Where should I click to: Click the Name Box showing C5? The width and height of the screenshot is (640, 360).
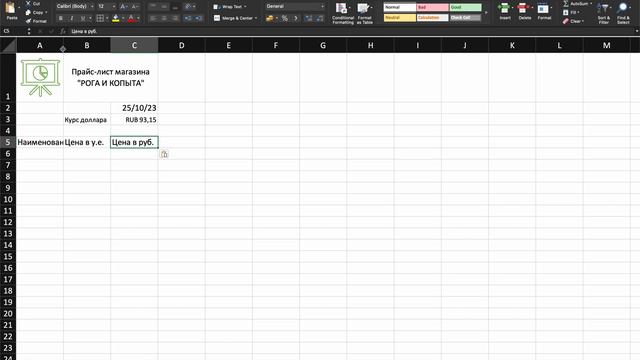pyautogui.click(x=14, y=31)
